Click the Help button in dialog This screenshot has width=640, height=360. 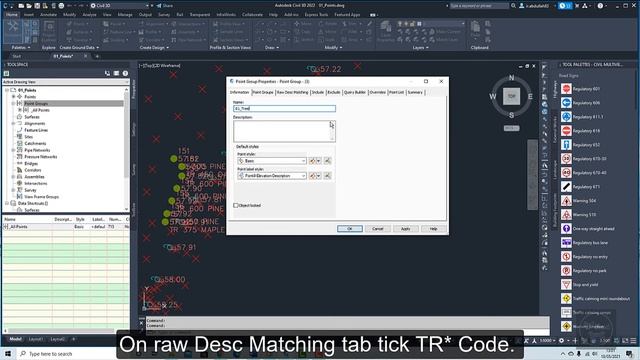(433, 229)
